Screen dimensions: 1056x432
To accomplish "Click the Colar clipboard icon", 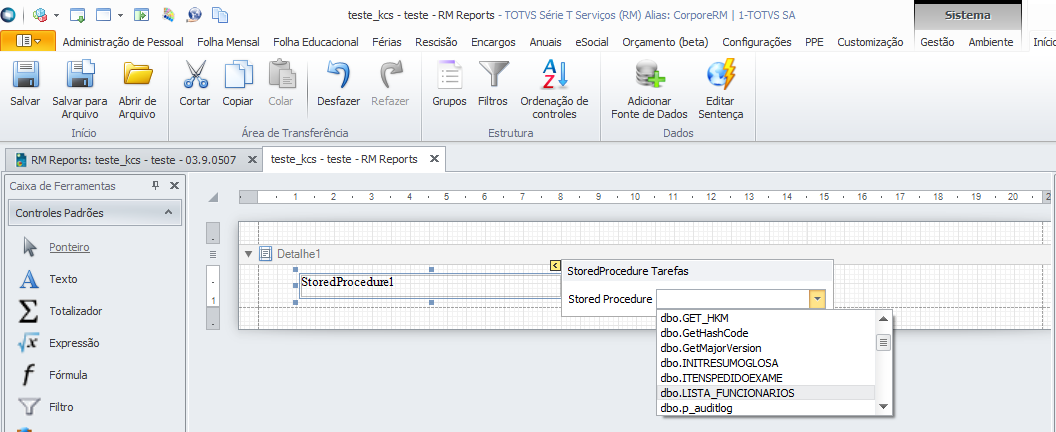I will (281, 74).
